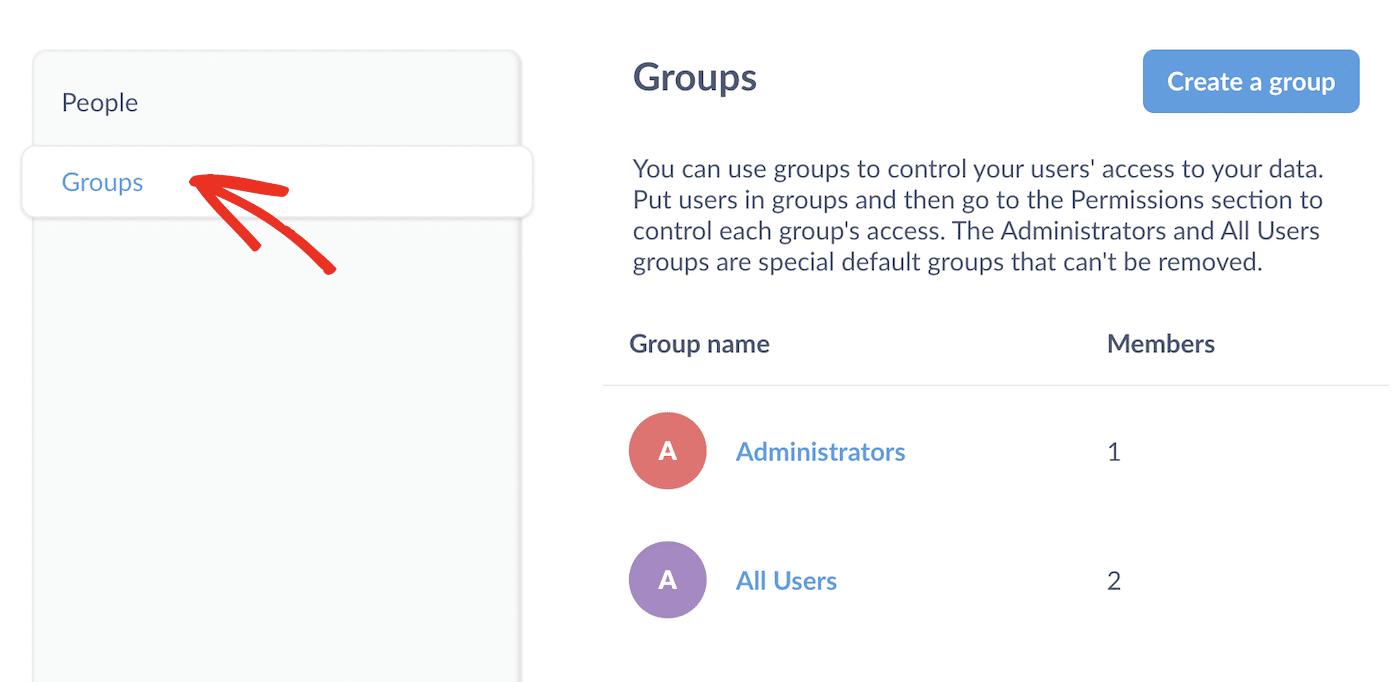Click the red Administrators avatar icon
This screenshot has width=1400, height=682.
[x=667, y=451]
